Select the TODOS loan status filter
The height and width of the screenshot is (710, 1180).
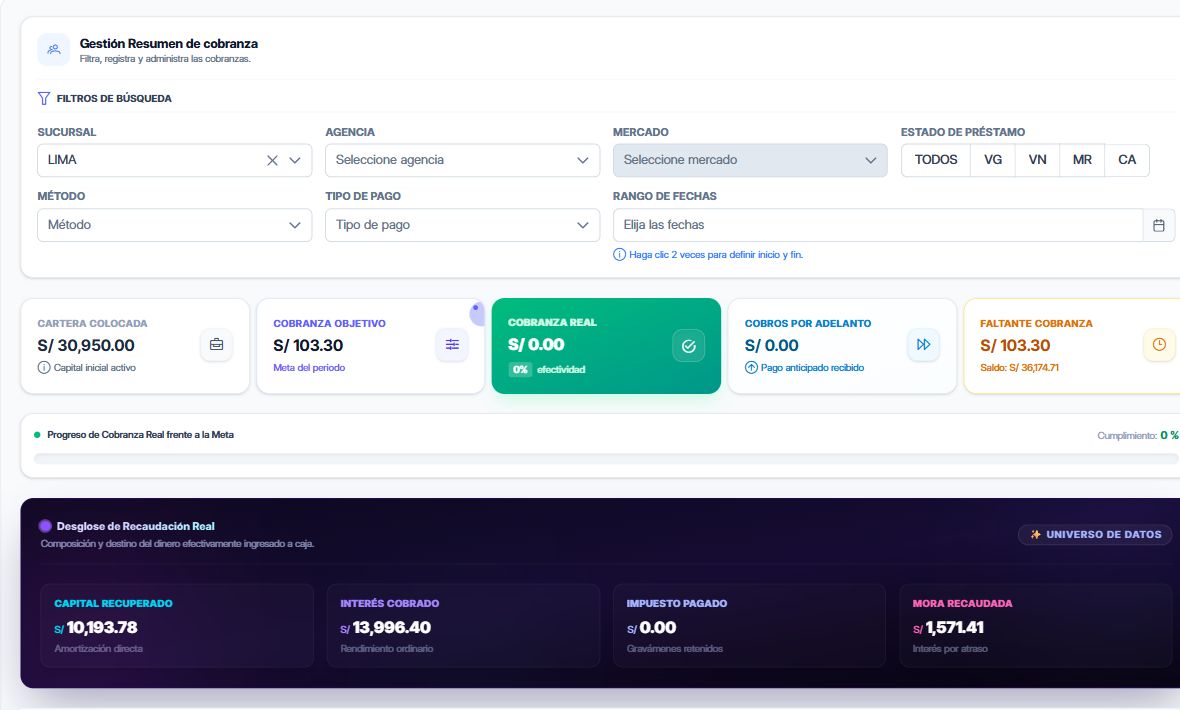click(x=936, y=160)
